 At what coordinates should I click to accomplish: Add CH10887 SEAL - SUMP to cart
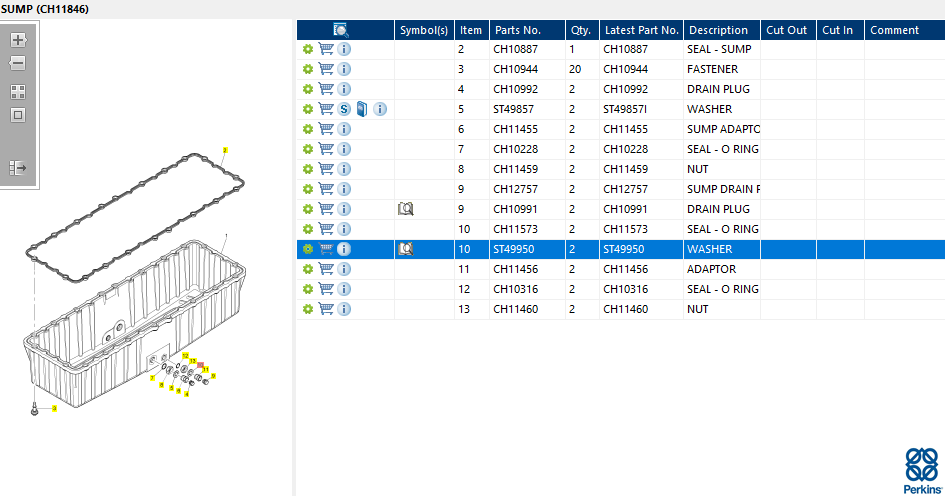(326, 49)
